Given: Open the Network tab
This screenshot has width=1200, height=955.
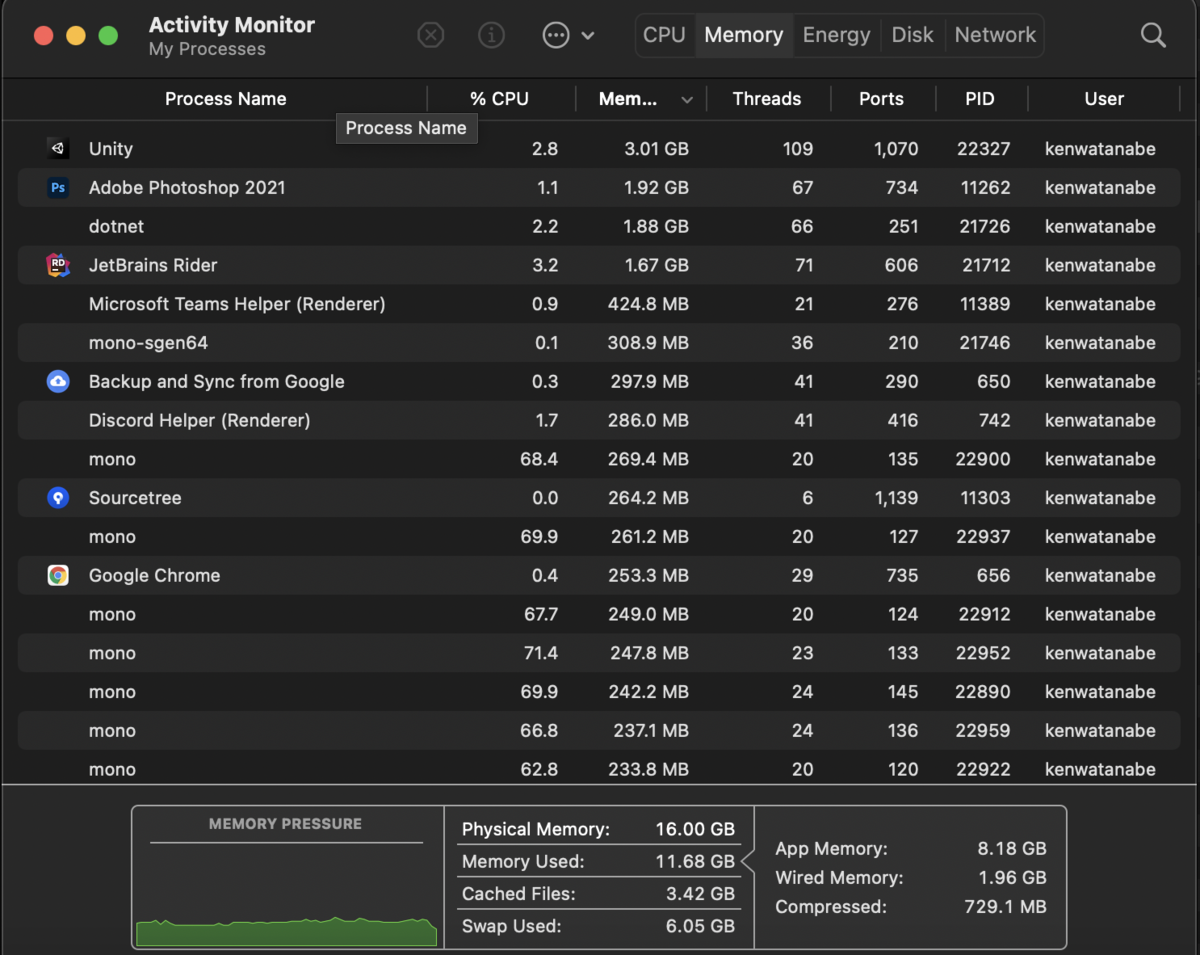Looking at the screenshot, I should tap(995, 35).
